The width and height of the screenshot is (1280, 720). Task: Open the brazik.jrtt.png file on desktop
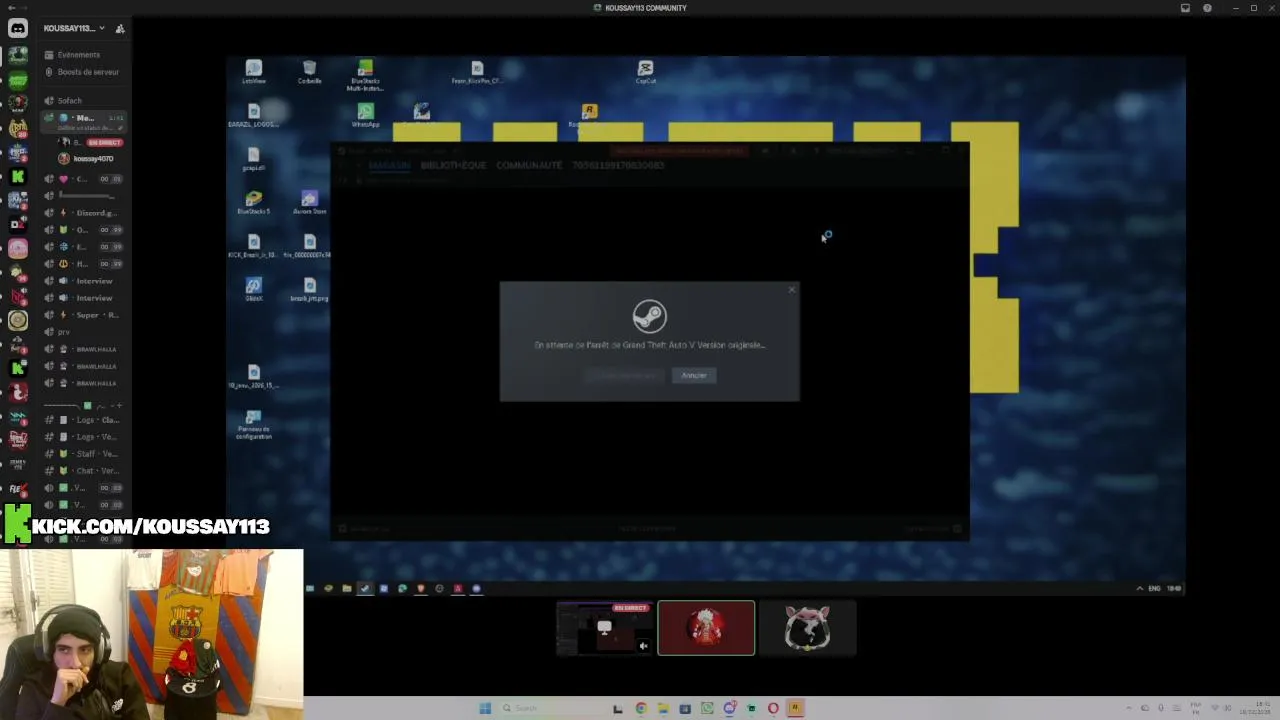pos(309,289)
